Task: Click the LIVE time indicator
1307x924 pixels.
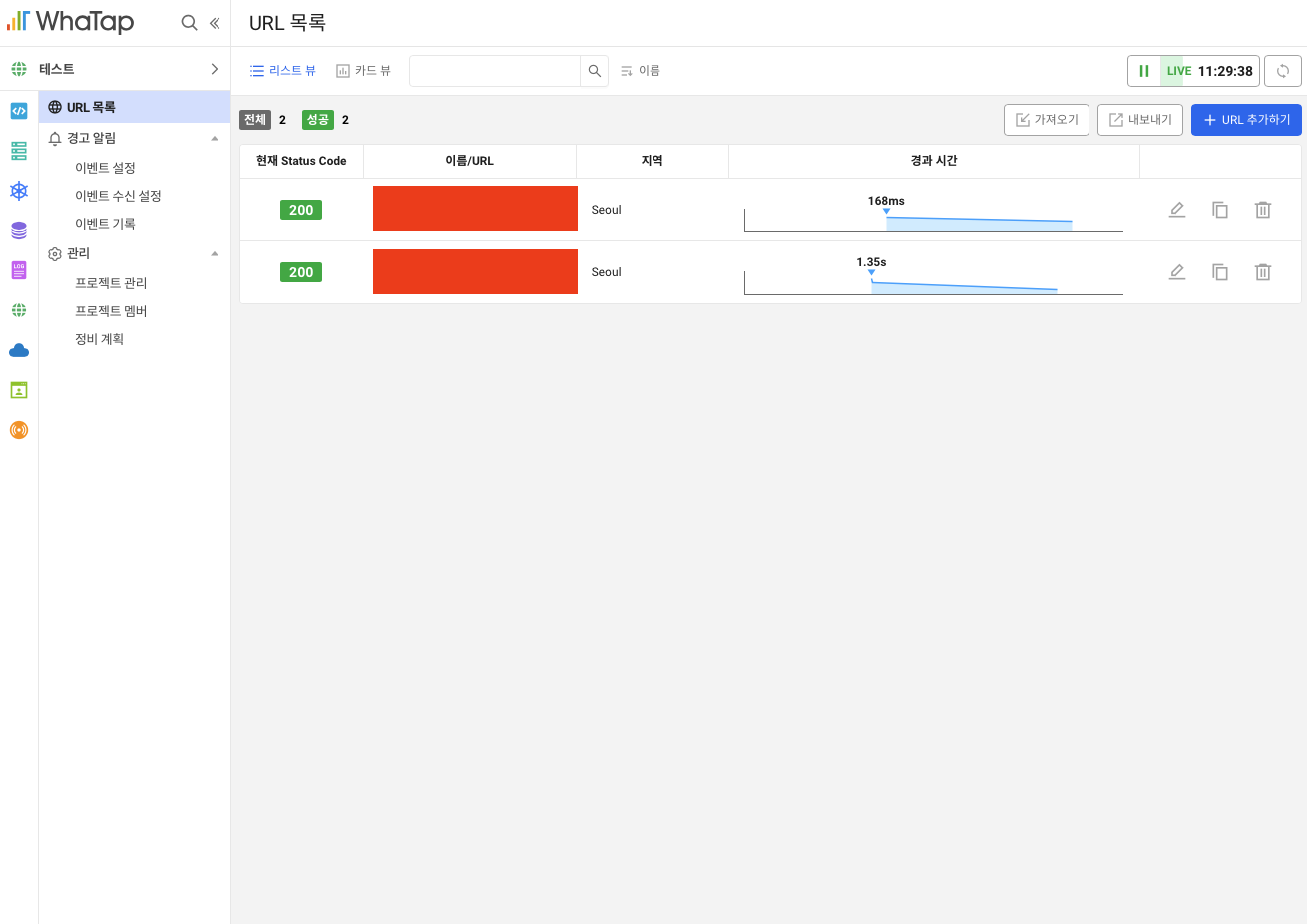Action: (1210, 71)
